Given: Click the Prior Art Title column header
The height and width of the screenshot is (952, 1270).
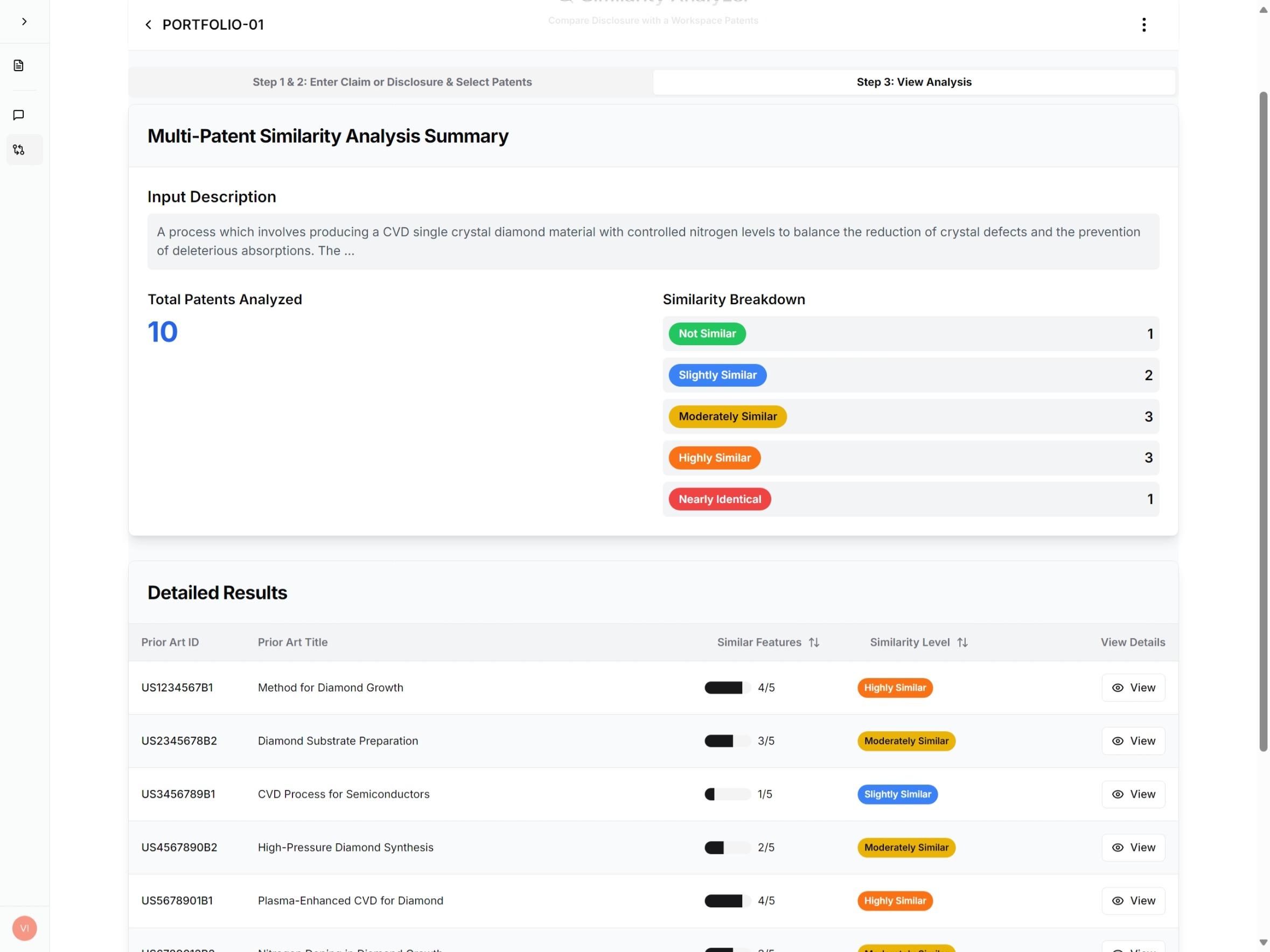Looking at the screenshot, I should [292, 642].
